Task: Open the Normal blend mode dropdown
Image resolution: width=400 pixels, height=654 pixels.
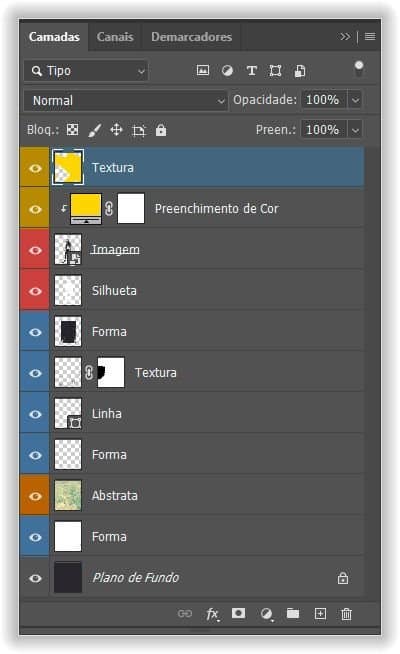Action: click(126, 101)
